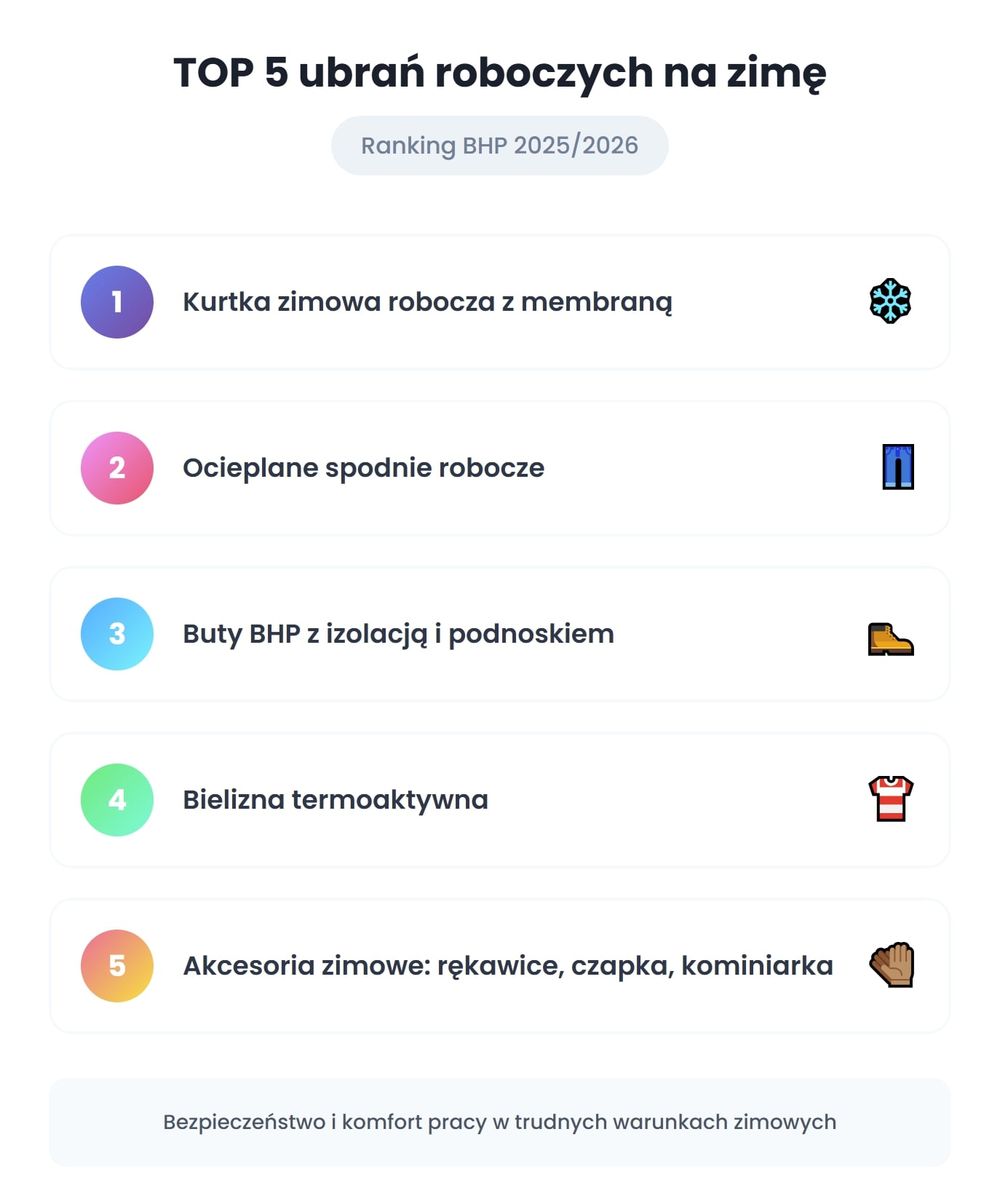The width and height of the screenshot is (1000, 1204).
Task: Click the green number 4 badge
Action: [x=117, y=800]
